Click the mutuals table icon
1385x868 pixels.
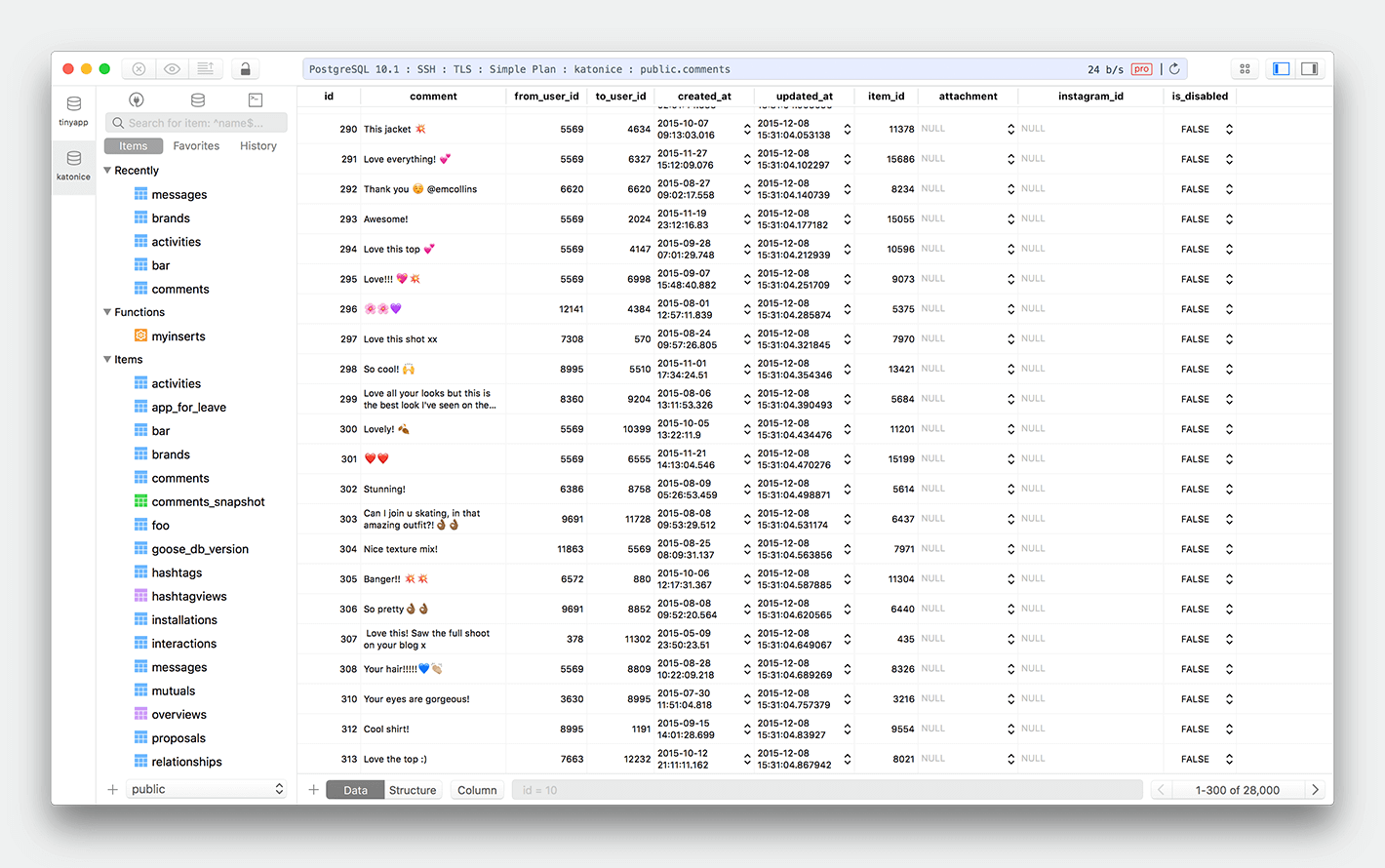pyautogui.click(x=141, y=690)
